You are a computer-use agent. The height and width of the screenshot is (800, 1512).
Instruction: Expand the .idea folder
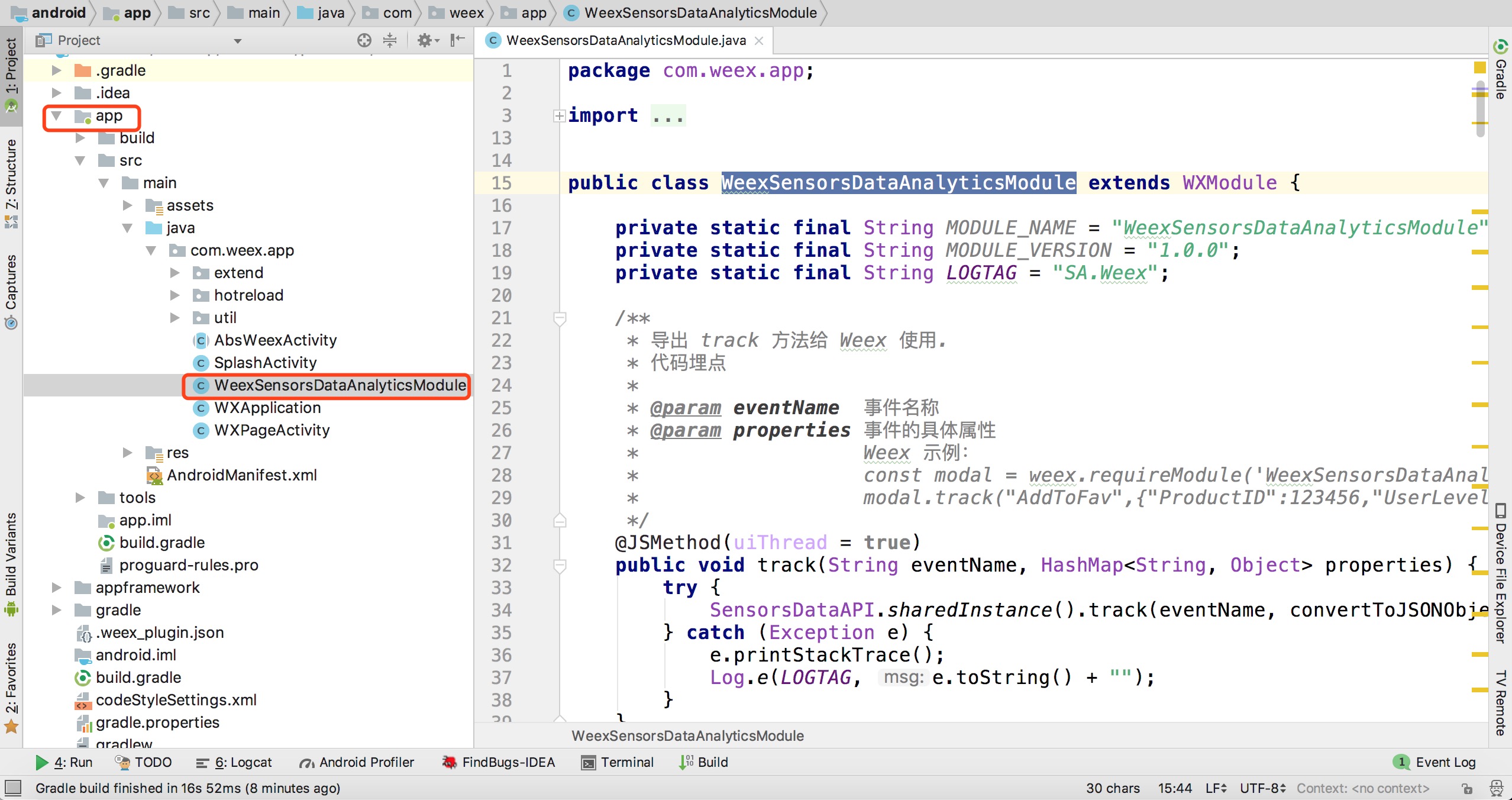click(x=56, y=93)
